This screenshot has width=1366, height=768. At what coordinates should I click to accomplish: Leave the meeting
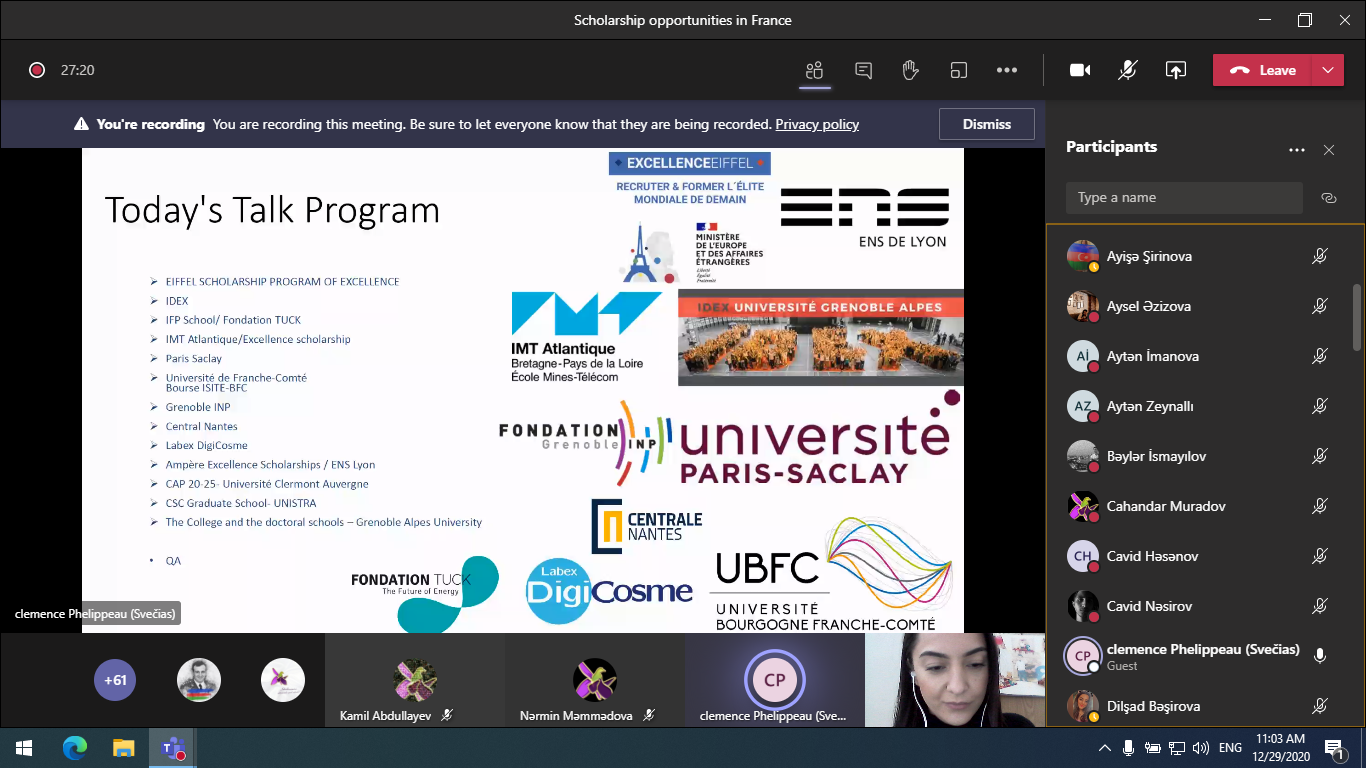tap(1262, 70)
